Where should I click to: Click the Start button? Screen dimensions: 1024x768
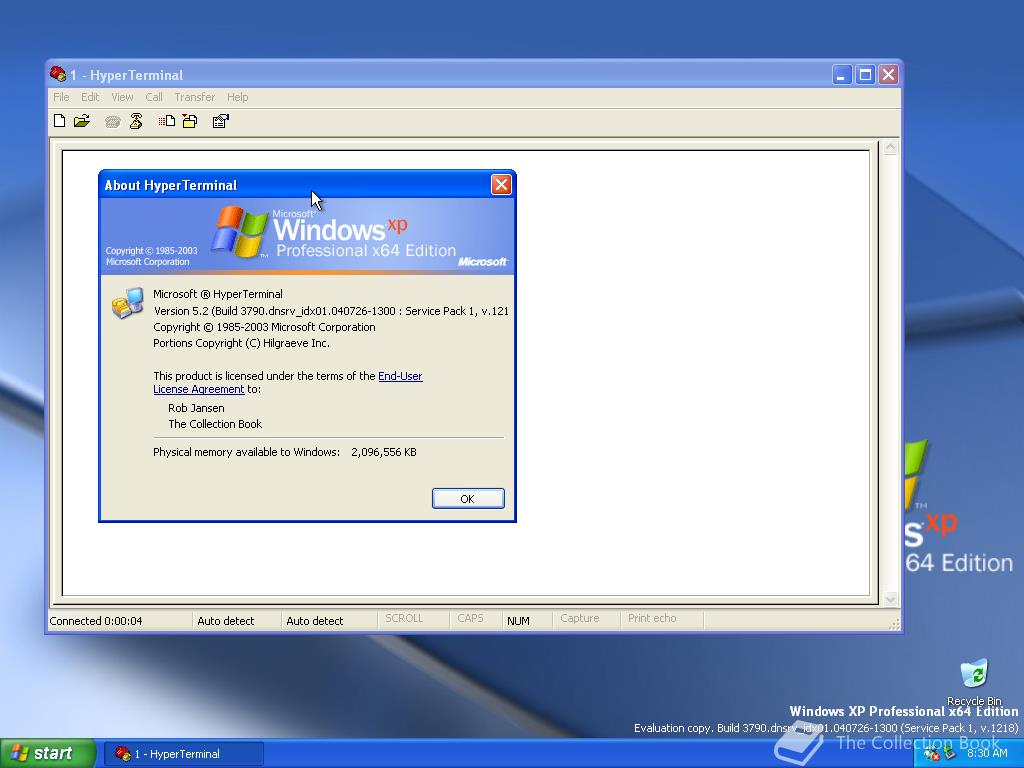point(47,753)
